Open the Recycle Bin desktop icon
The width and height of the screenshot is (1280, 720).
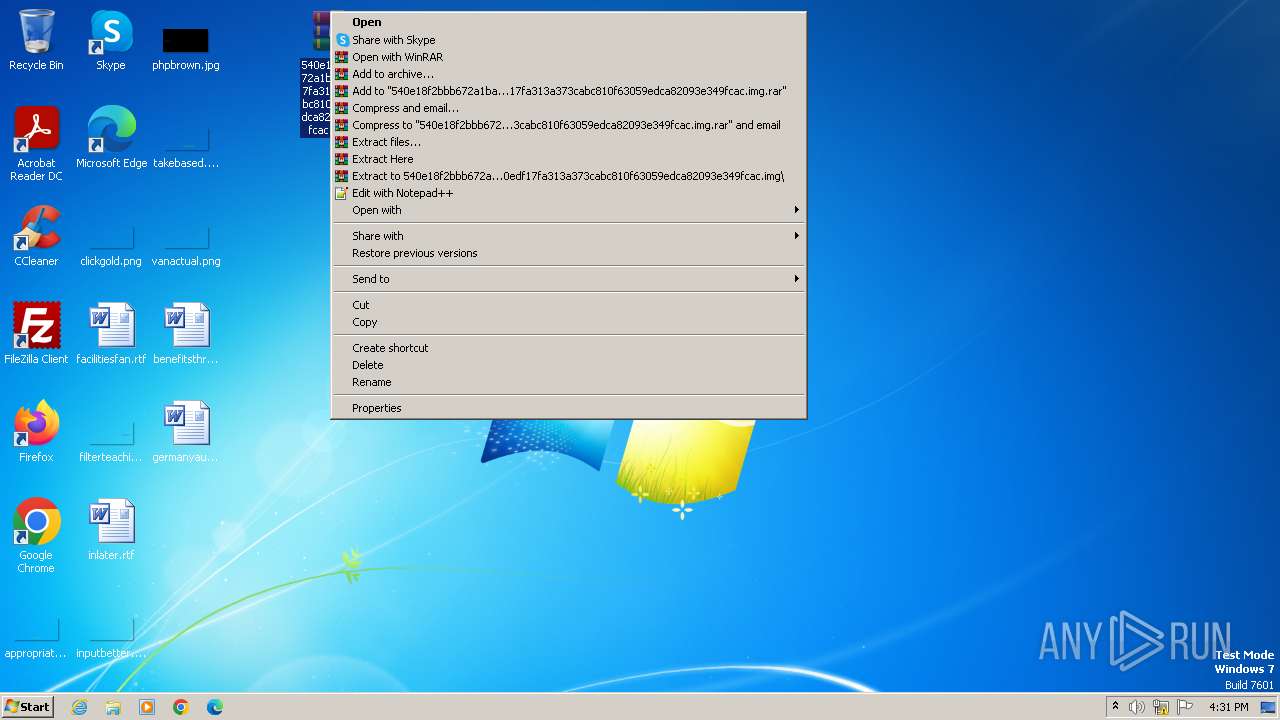tap(36, 40)
